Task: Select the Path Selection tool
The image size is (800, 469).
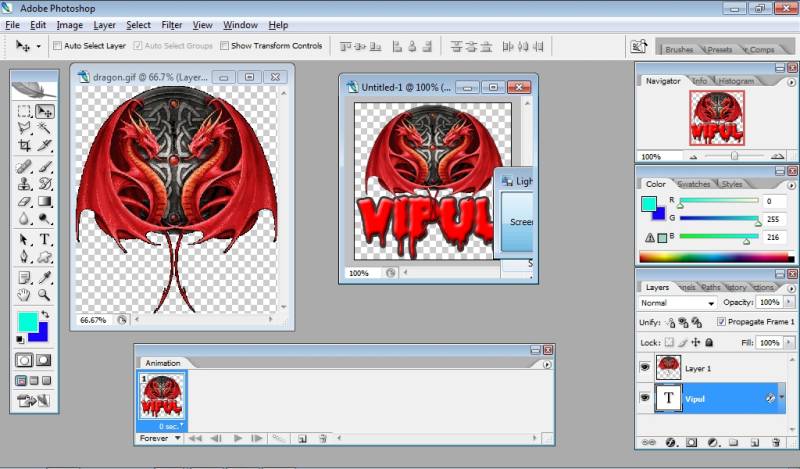Action: [24, 239]
